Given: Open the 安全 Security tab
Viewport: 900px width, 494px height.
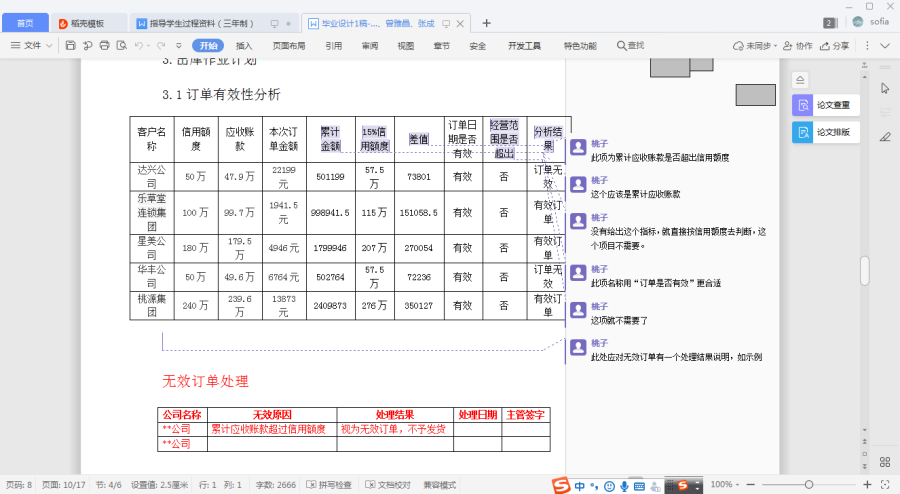Looking at the screenshot, I should (x=478, y=45).
